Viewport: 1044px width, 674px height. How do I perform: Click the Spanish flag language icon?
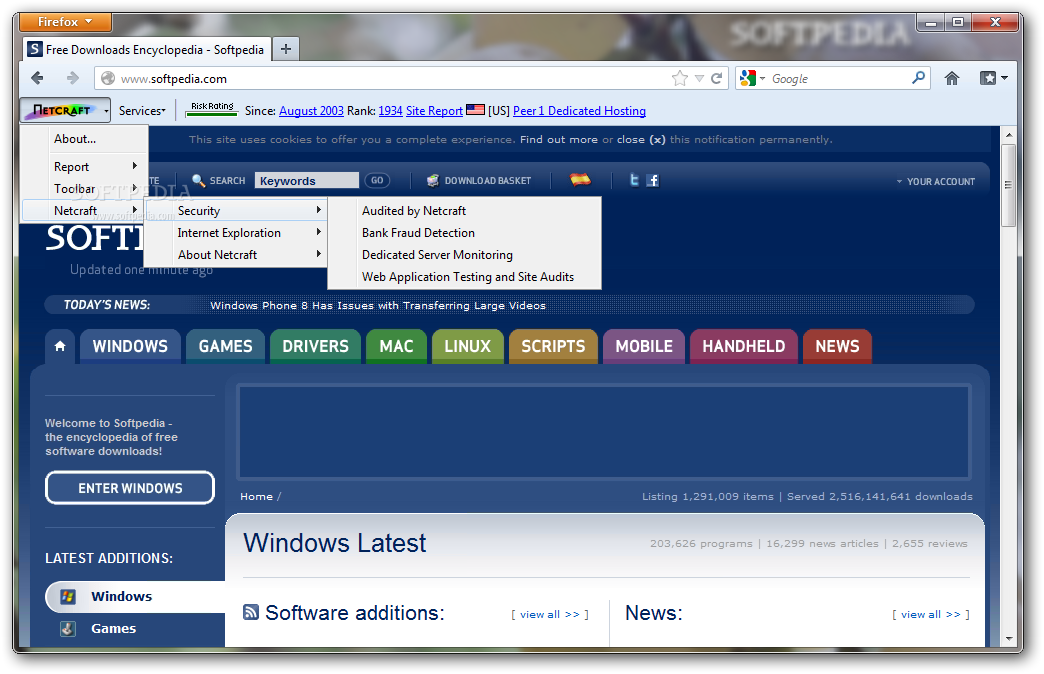580,180
